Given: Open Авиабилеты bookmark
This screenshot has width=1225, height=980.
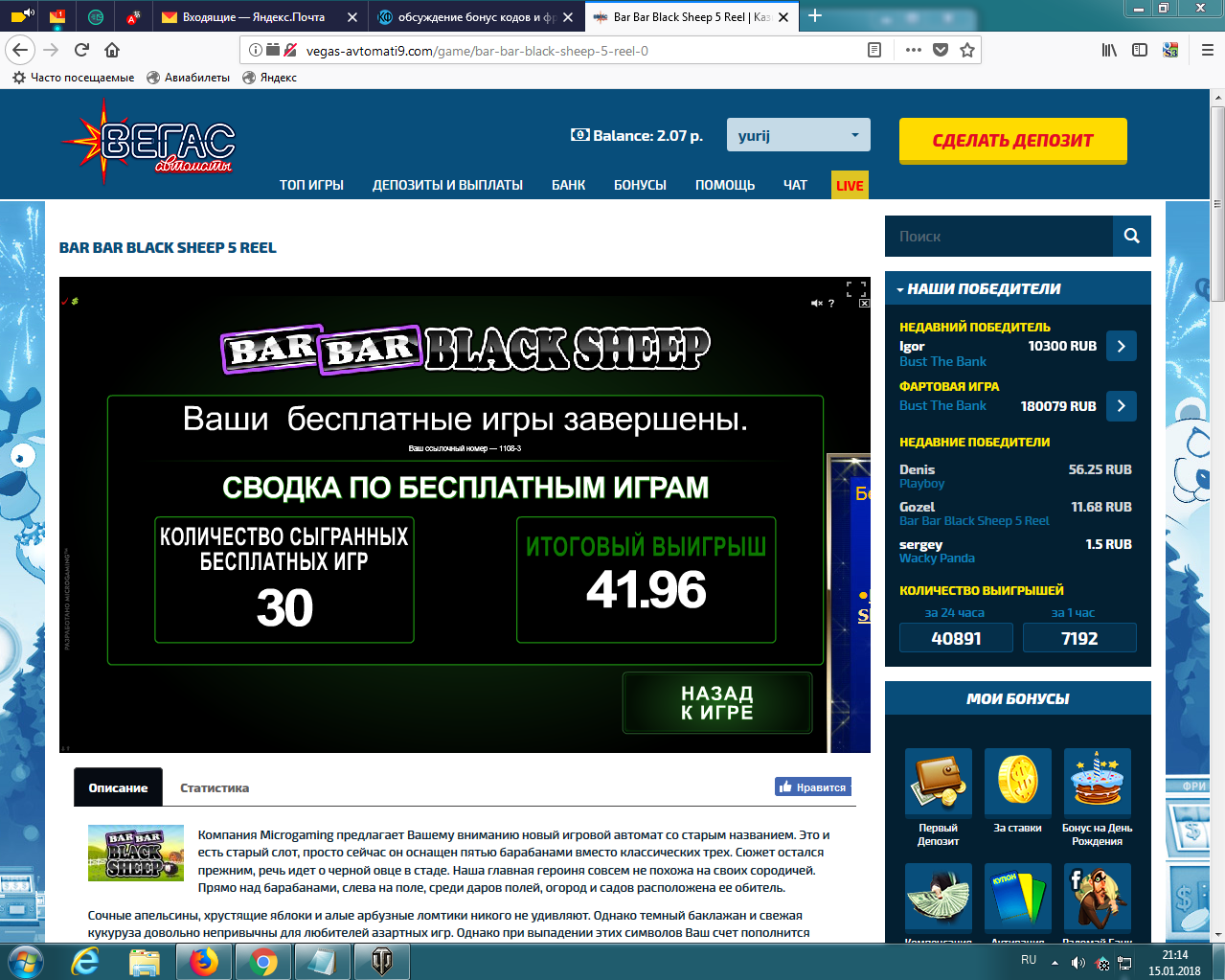Looking at the screenshot, I should [188, 78].
